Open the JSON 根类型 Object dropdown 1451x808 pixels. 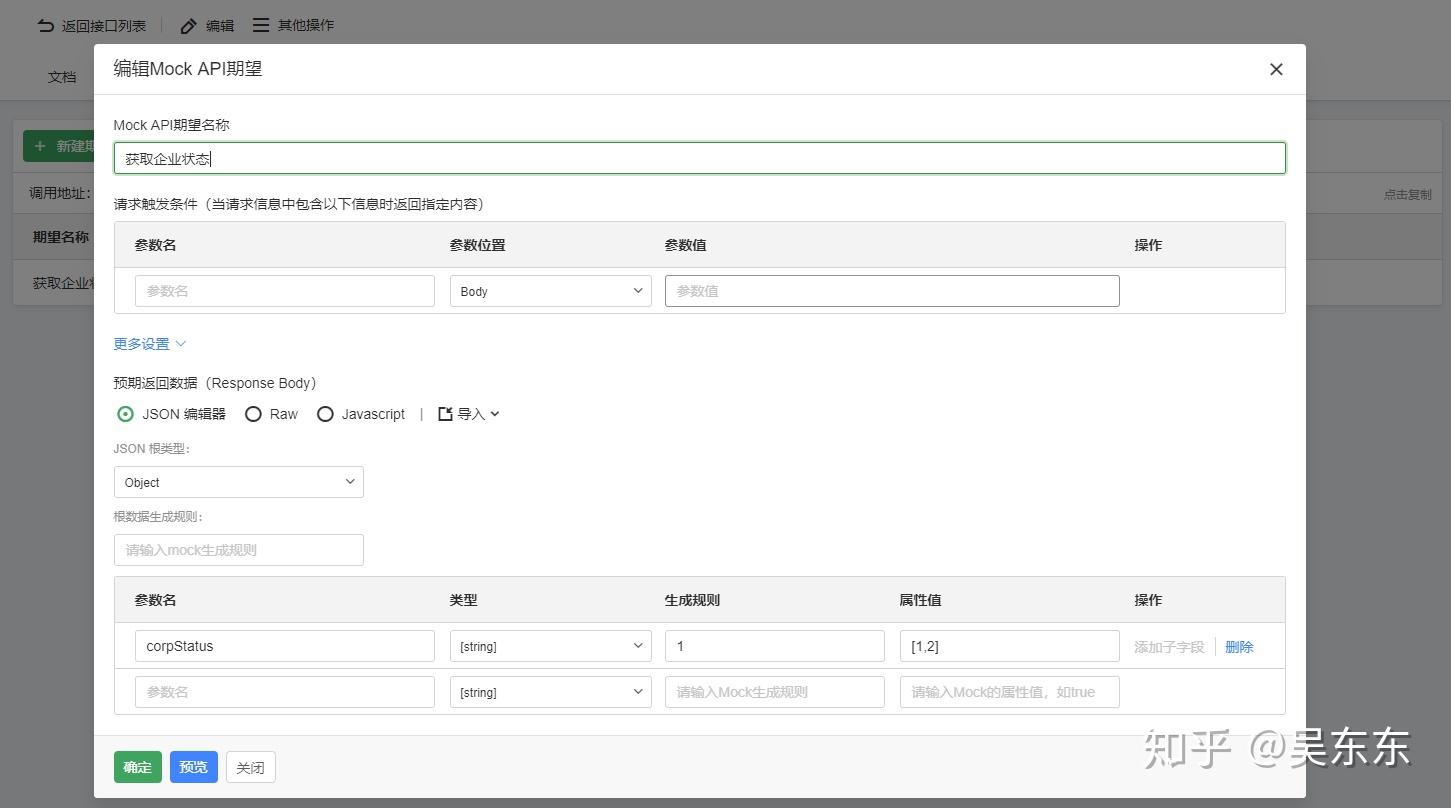[x=238, y=482]
